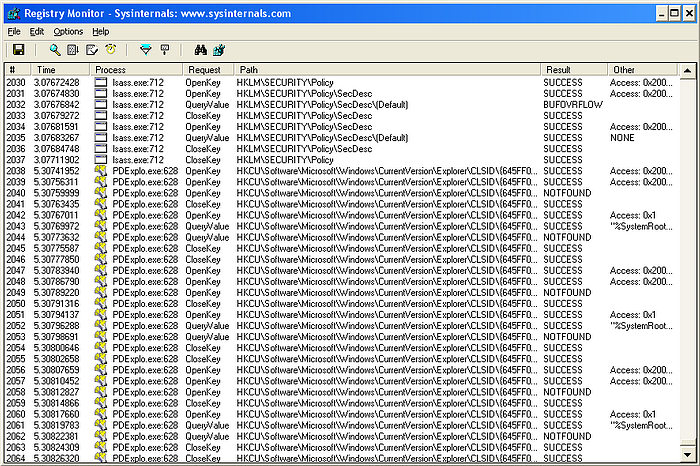This screenshot has width=700, height=466.
Task: Toggle capture with the magnifying glass icon
Action: point(55,50)
